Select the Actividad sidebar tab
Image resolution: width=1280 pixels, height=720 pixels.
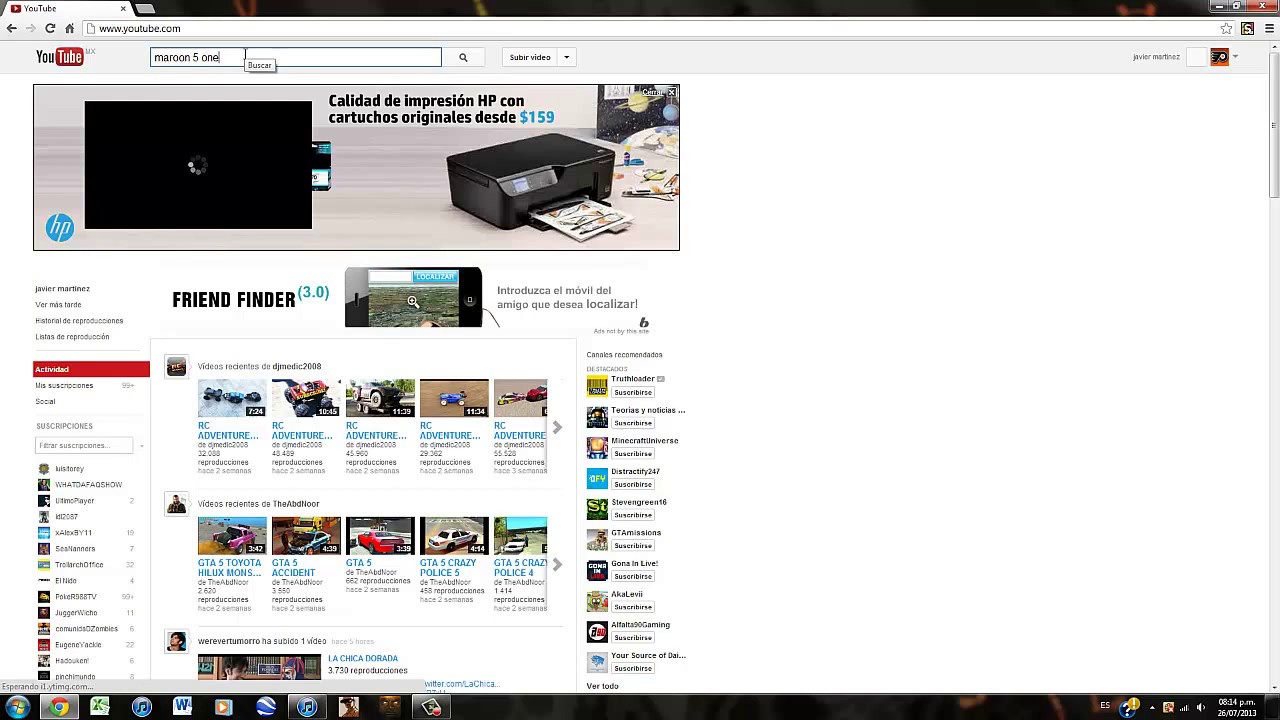point(91,369)
